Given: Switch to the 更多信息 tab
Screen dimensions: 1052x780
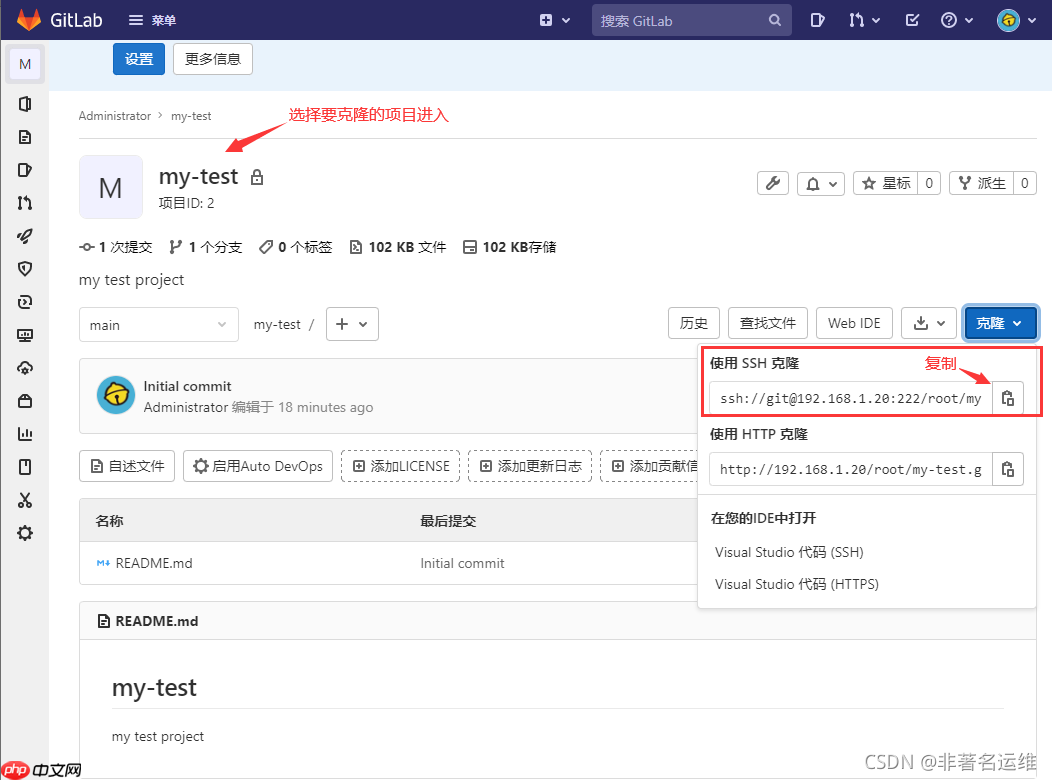Looking at the screenshot, I should coord(212,59).
